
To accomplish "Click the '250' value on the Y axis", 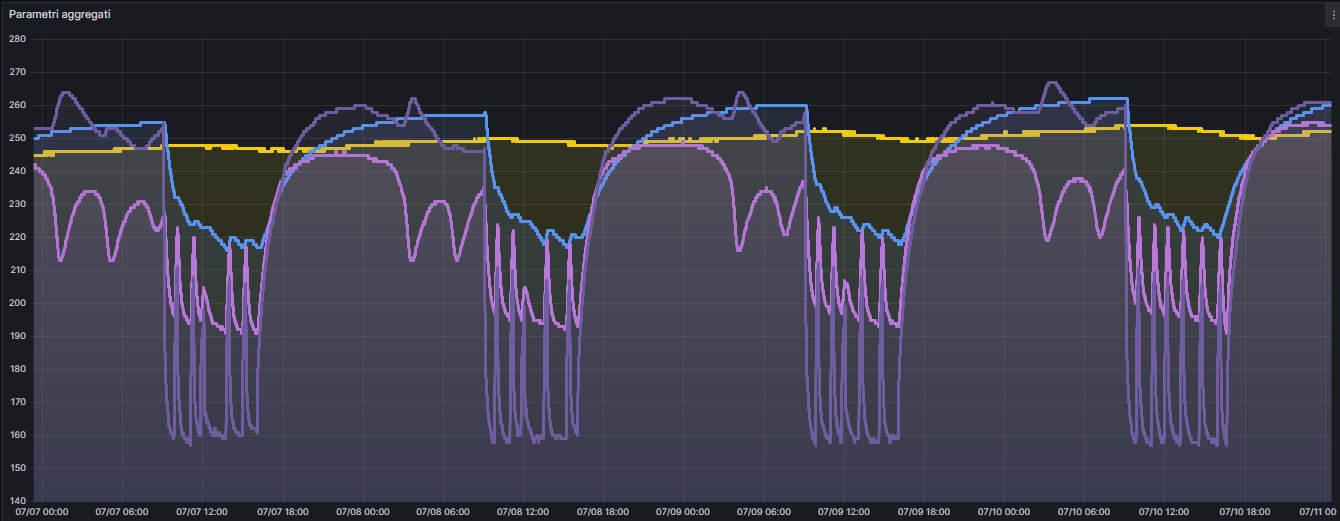I will point(17,138).
